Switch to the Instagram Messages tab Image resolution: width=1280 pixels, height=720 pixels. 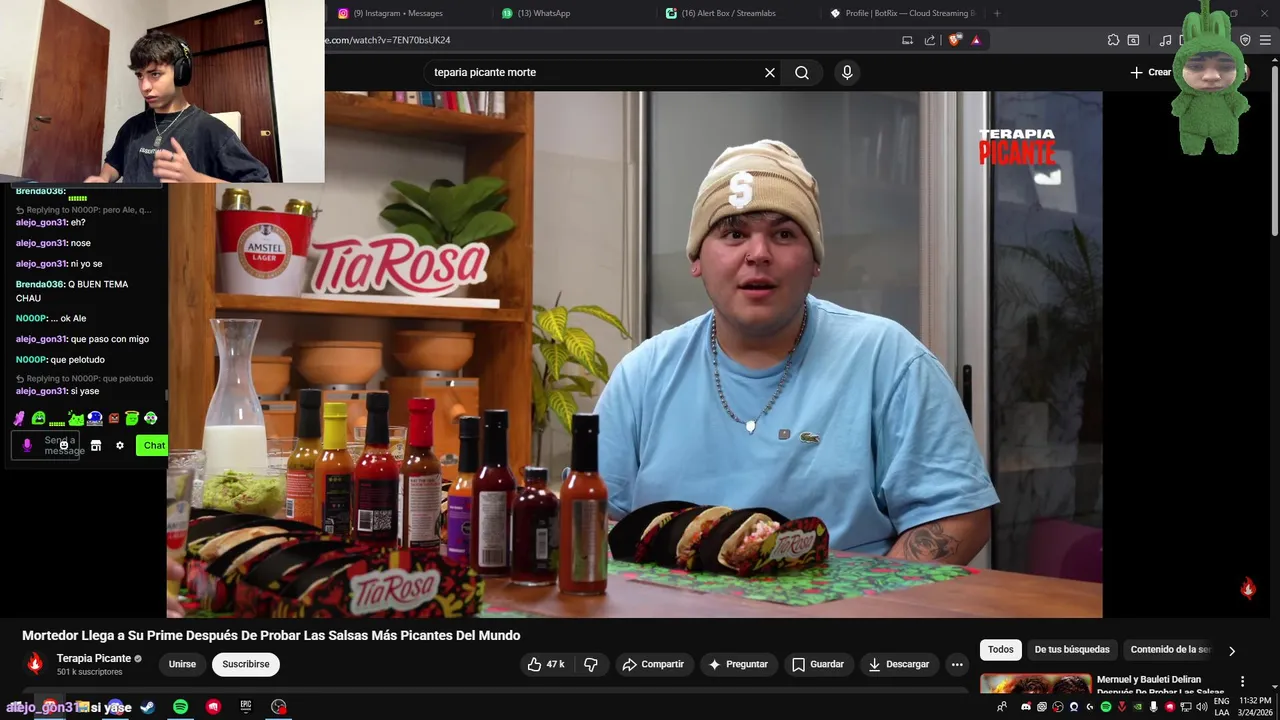point(397,13)
